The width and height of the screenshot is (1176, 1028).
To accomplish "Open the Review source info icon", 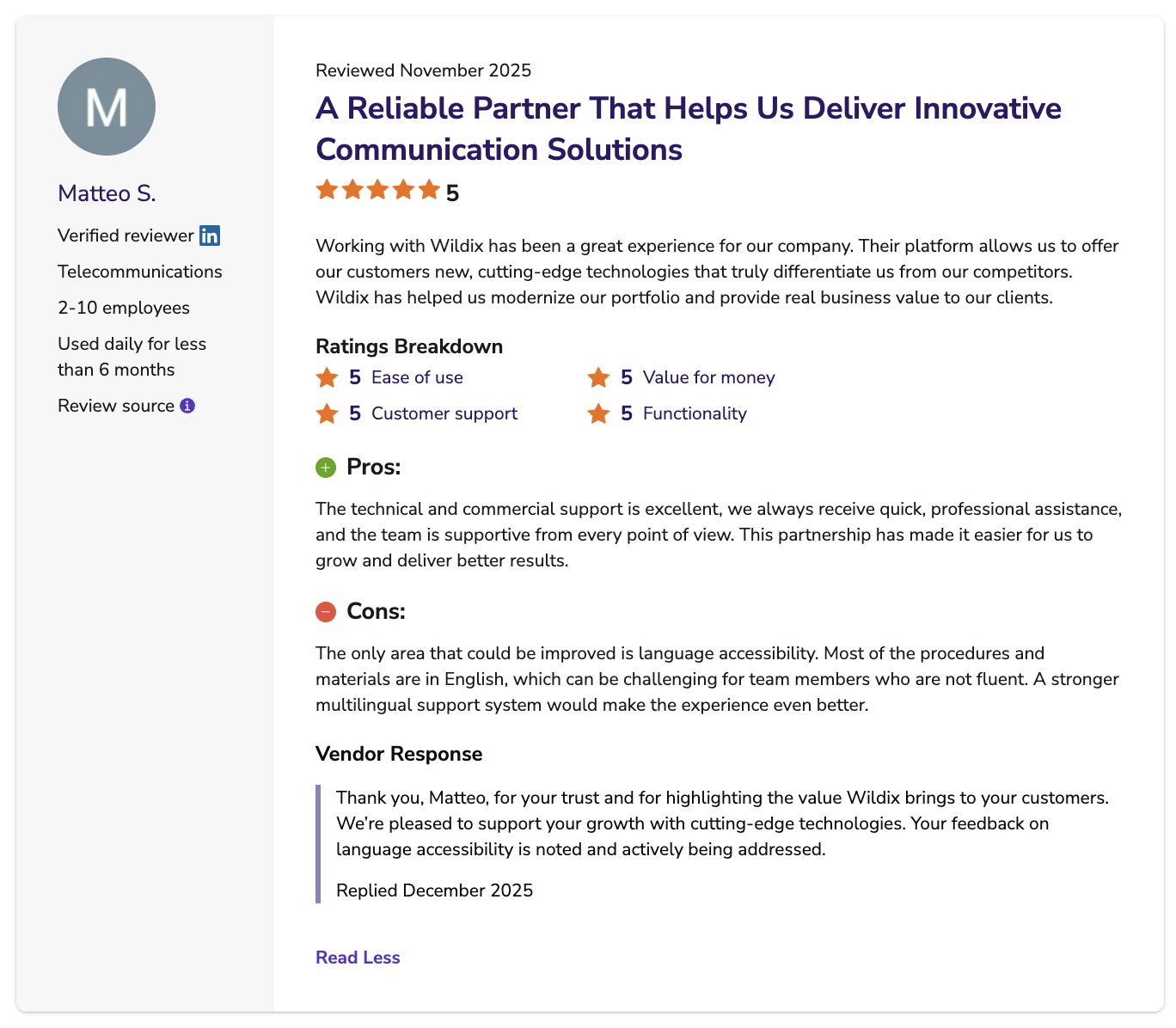I will [187, 406].
